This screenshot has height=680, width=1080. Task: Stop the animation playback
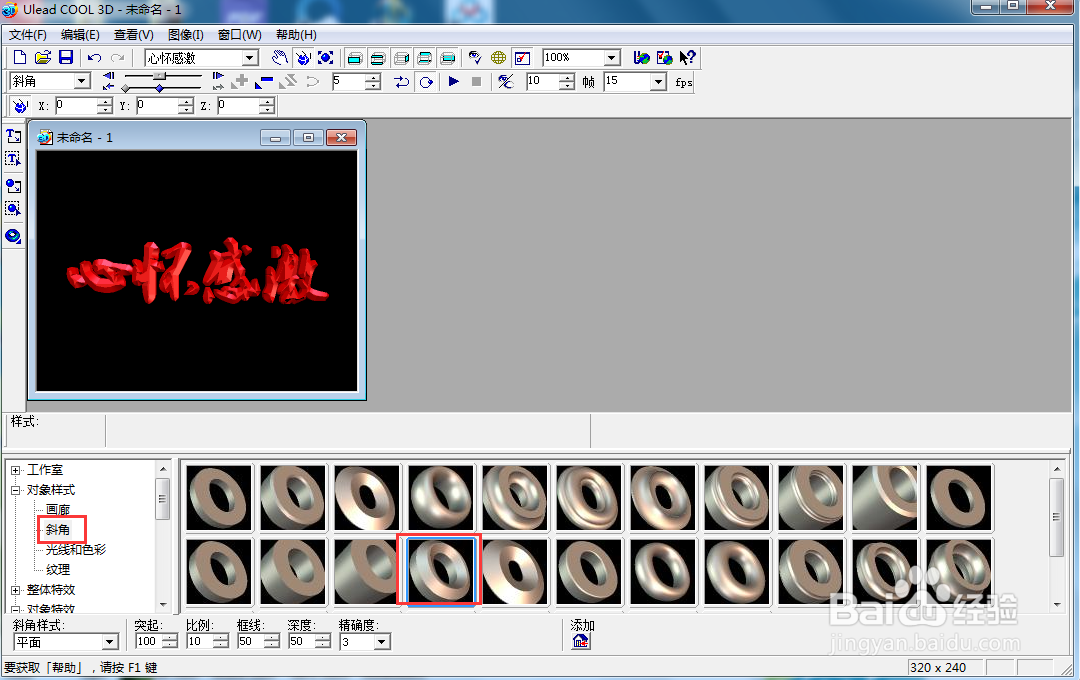coord(476,81)
